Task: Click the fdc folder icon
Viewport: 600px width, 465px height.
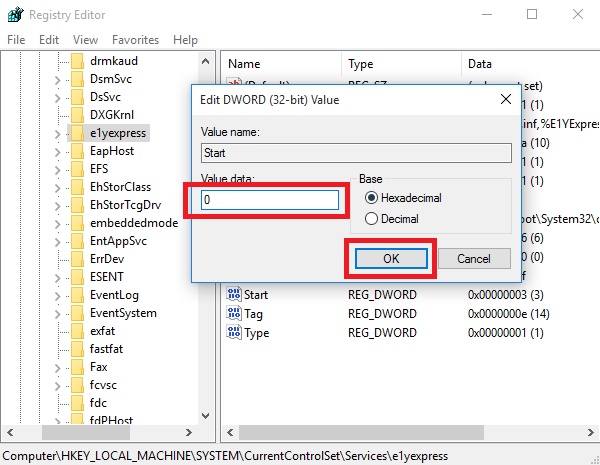Action: click(77, 403)
